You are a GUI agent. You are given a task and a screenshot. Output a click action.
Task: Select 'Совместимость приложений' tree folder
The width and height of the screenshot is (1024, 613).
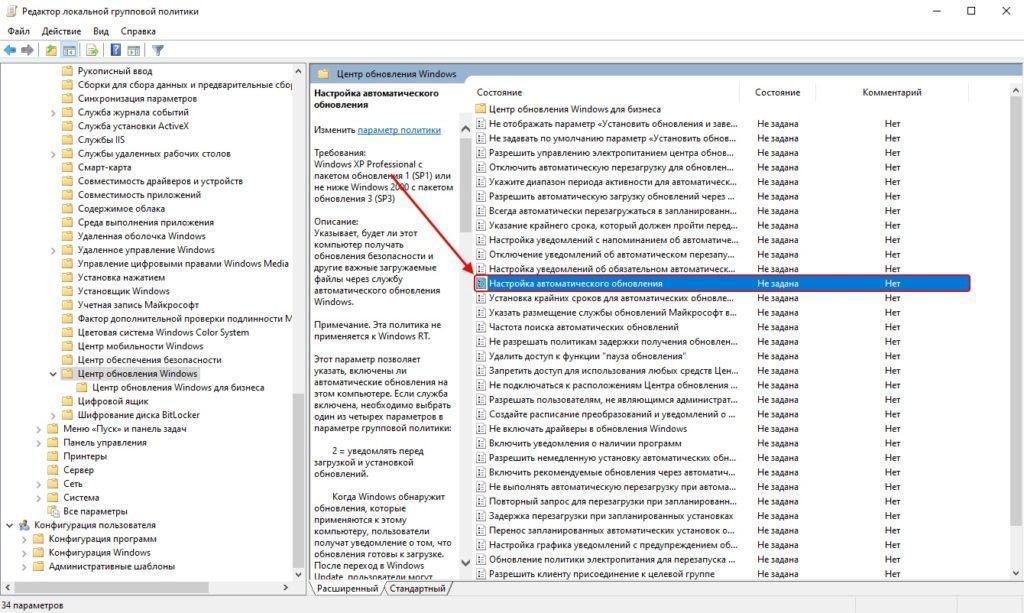(x=139, y=195)
